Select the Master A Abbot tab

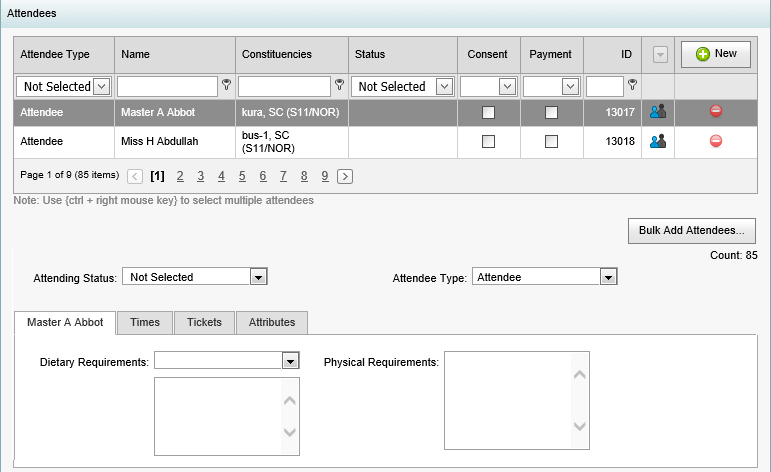point(65,322)
